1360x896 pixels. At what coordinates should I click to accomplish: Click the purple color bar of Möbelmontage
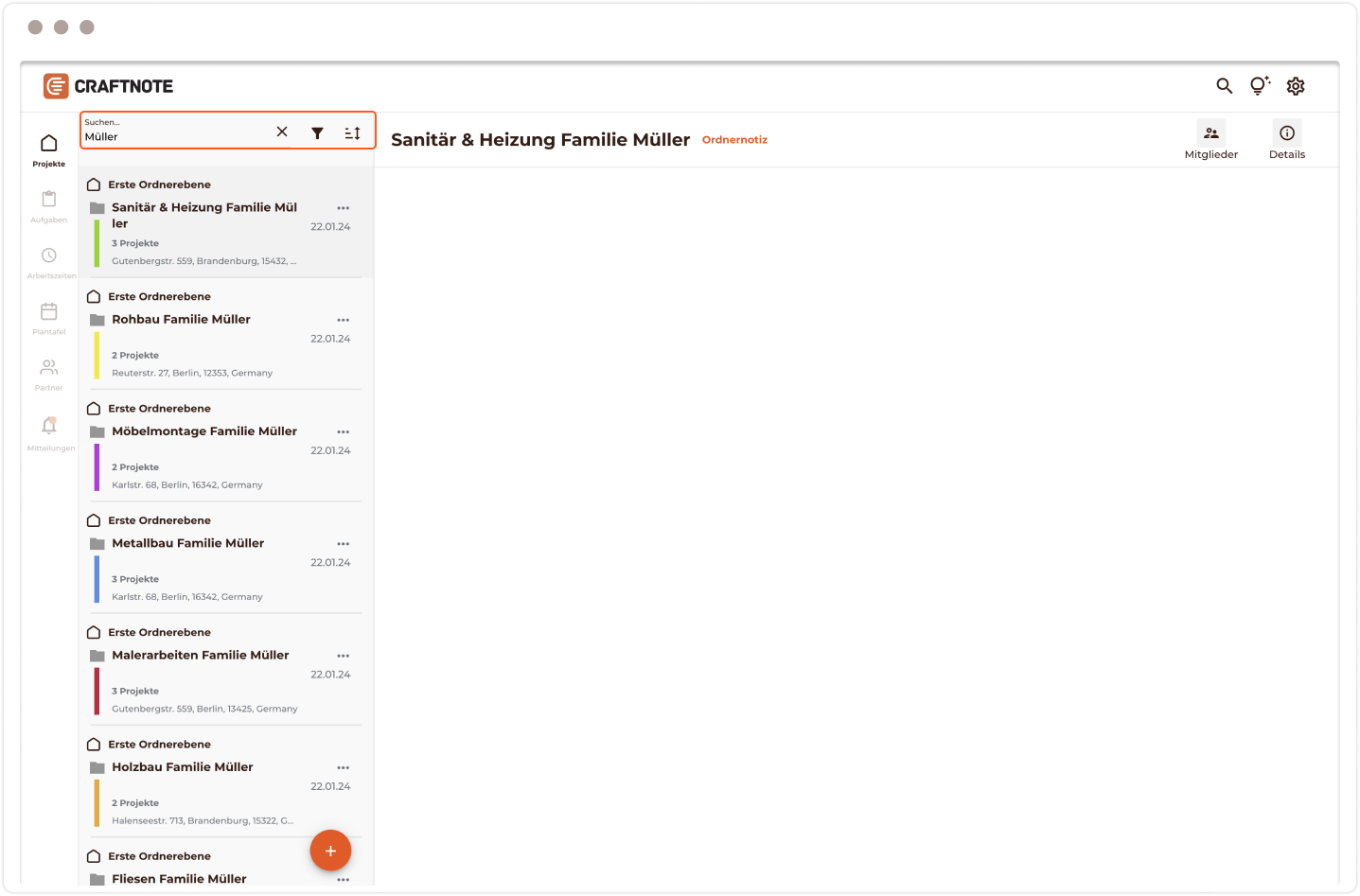tap(97, 467)
